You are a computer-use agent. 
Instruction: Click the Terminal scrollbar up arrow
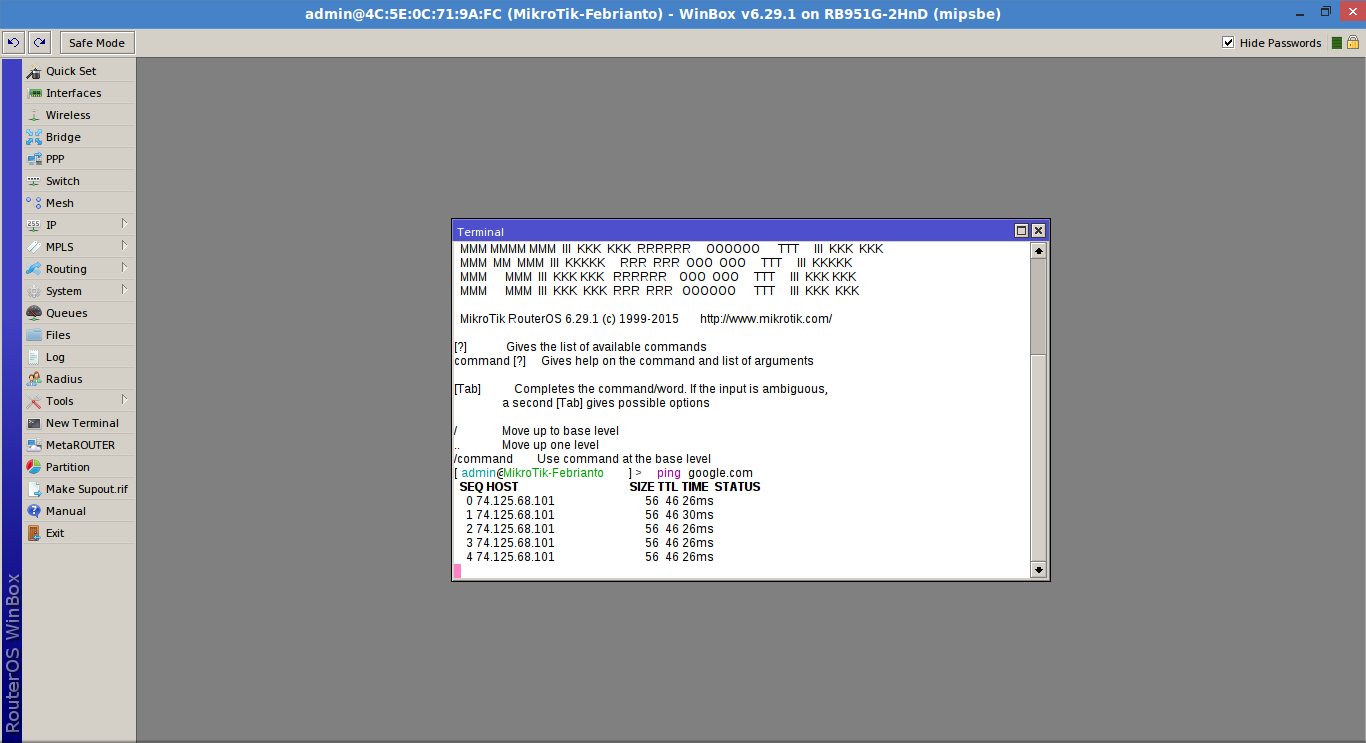pyautogui.click(x=1038, y=250)
